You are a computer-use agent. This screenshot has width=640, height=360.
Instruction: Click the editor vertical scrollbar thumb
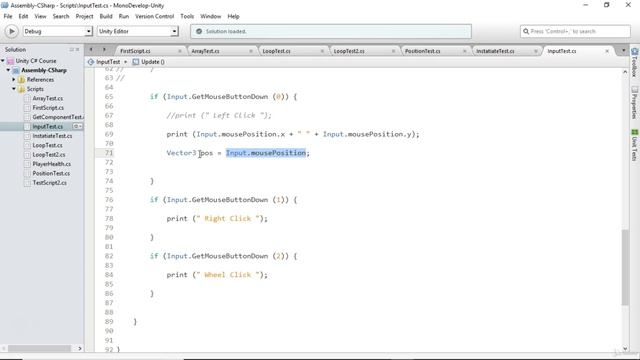[625, 267]
